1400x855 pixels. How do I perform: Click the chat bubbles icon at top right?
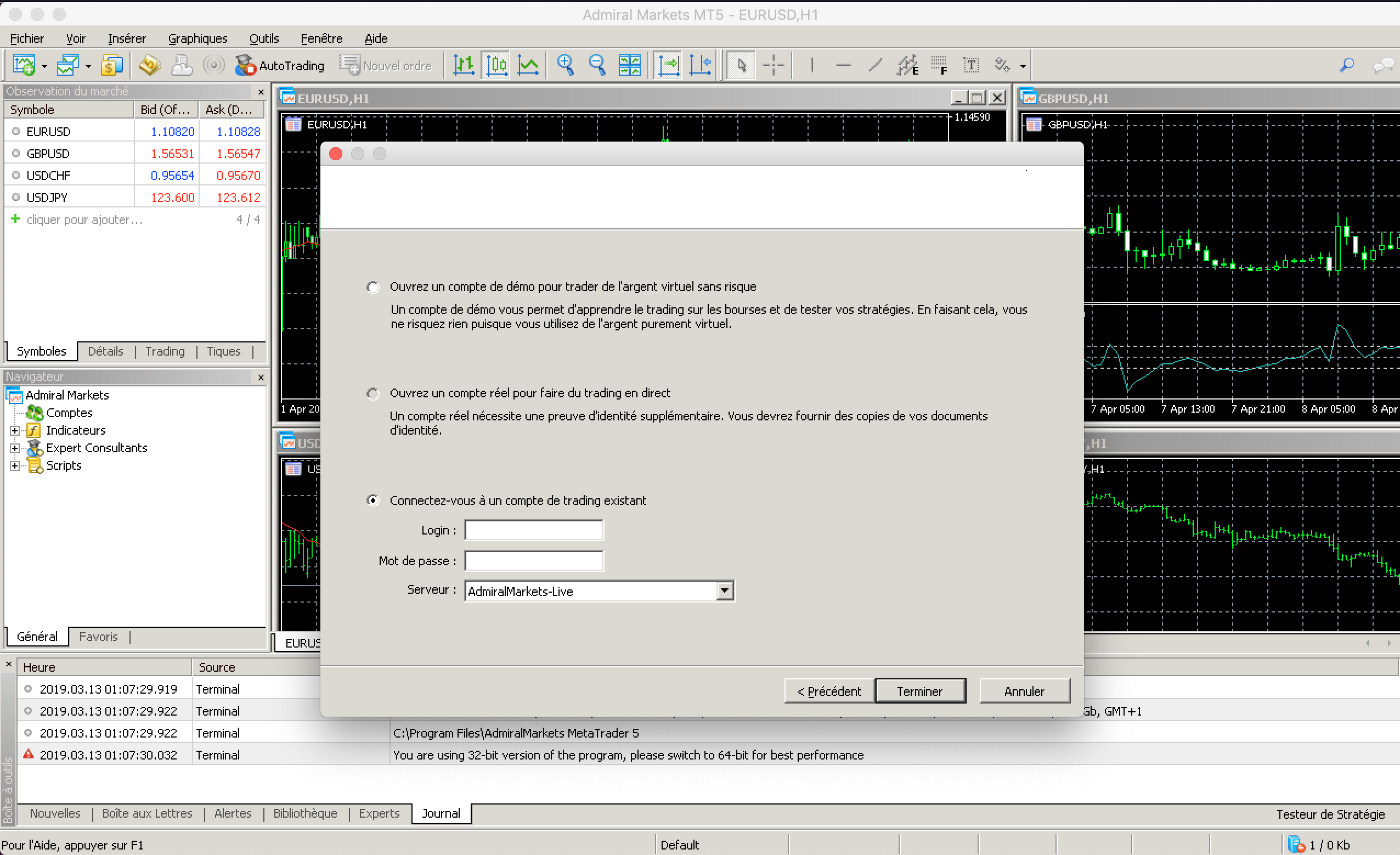pyautogui.click(x=1383, y=65)
